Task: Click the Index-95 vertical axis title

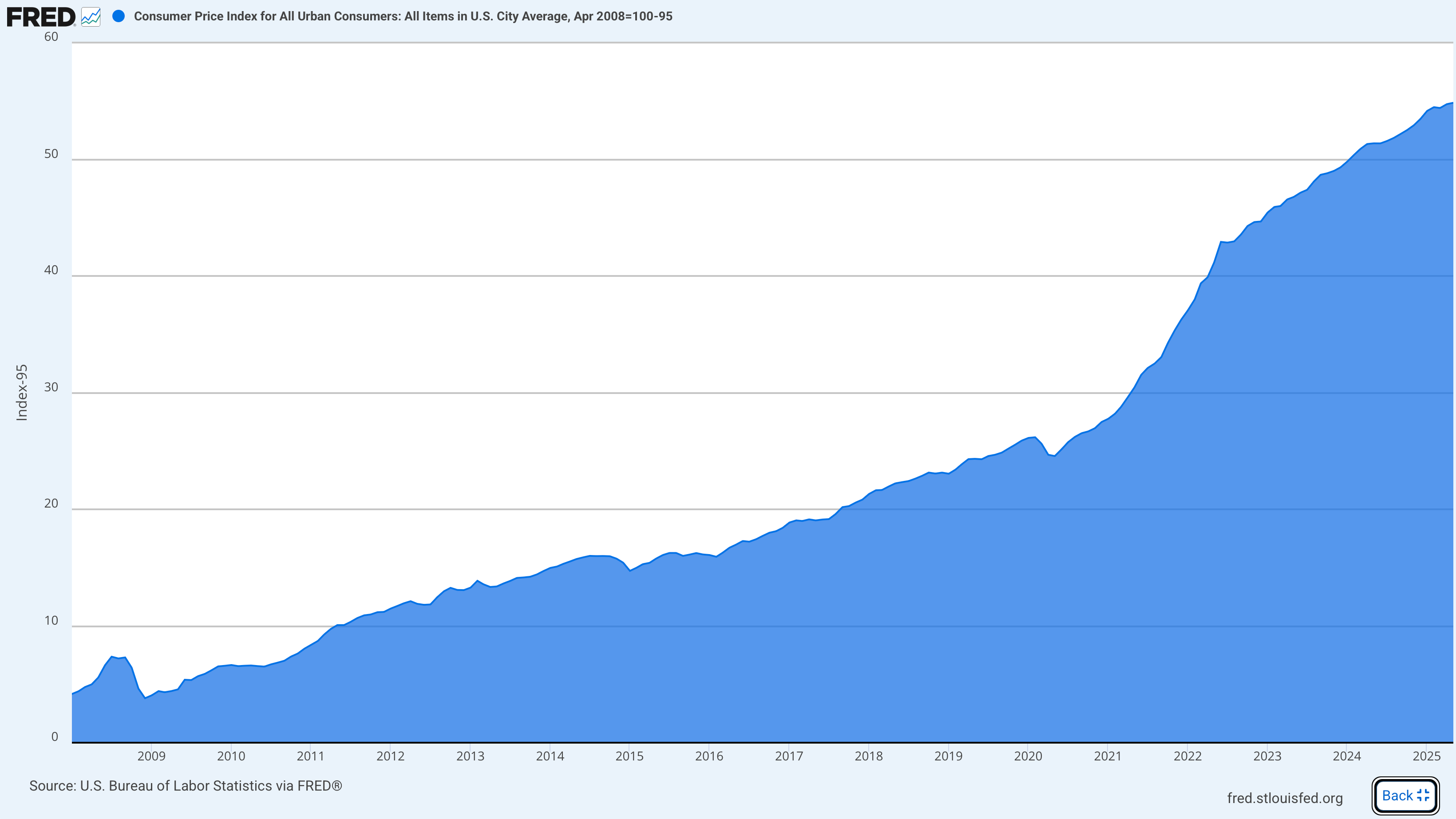Action: click(21, 393)
